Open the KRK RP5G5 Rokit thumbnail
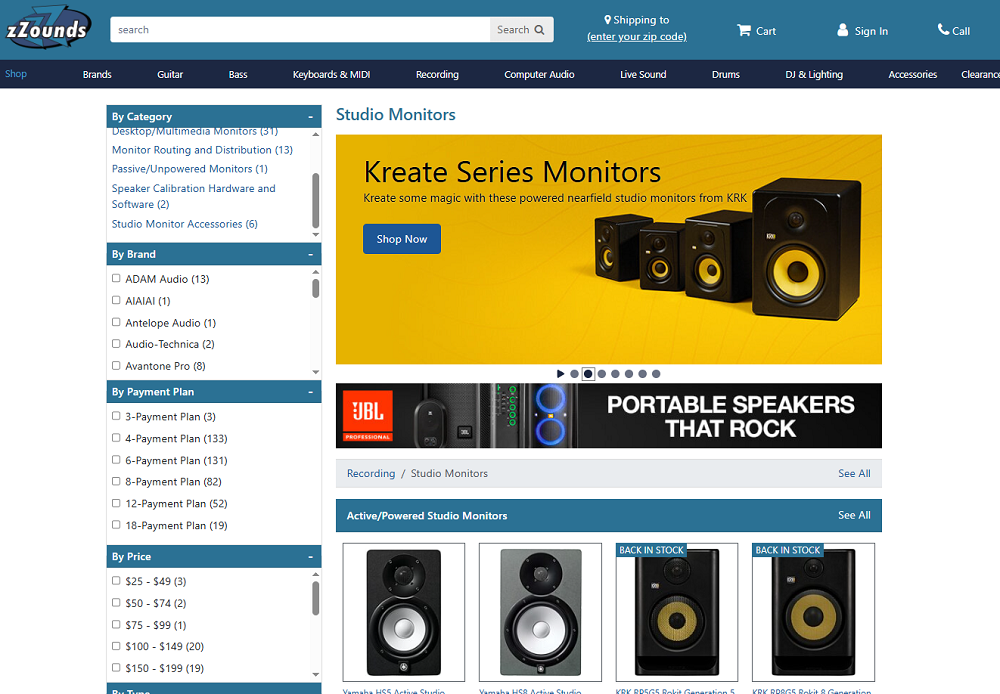Screen dimensions: 1000x694 pyautogui.click(x=677, y=612)
